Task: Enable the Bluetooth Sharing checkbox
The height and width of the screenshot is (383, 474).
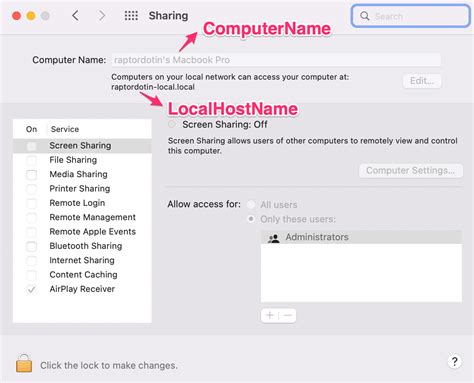Action: 32,246
